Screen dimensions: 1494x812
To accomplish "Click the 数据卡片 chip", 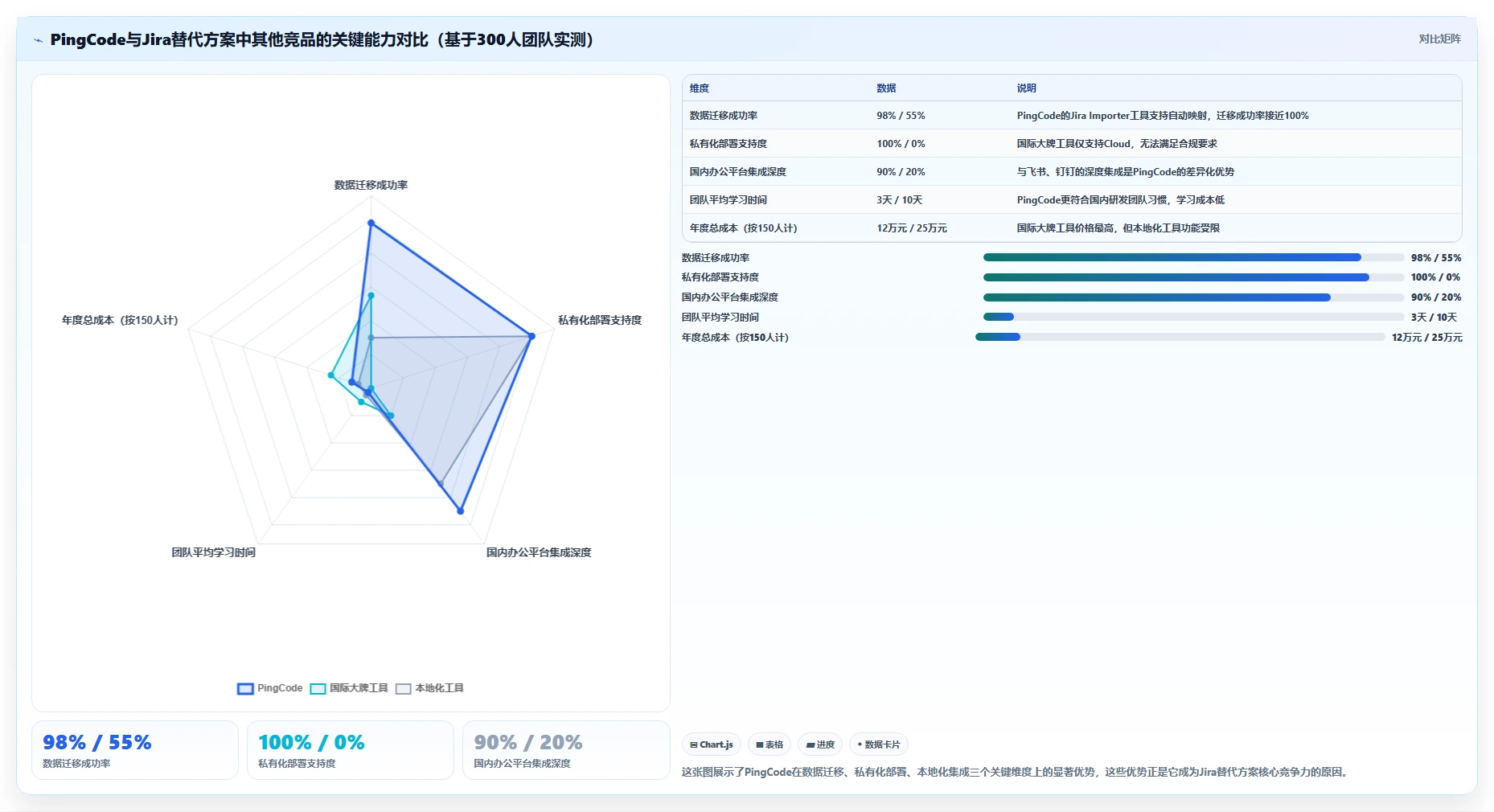I will 879,744.
